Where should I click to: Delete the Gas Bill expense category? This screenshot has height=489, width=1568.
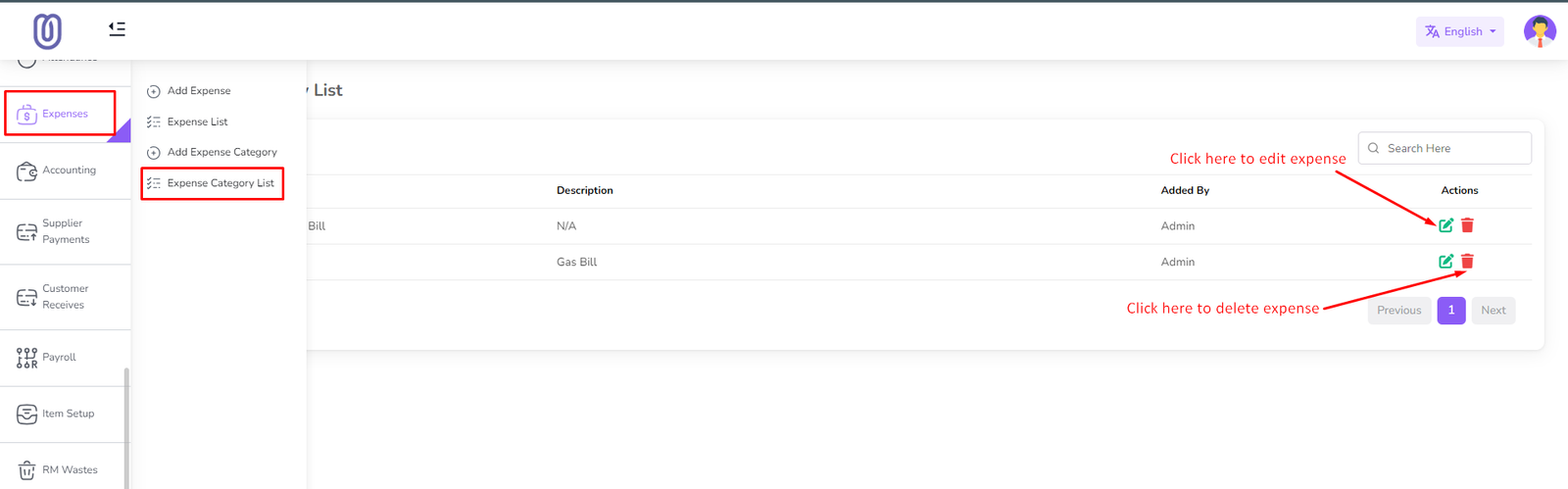[x=1467, y=262]
